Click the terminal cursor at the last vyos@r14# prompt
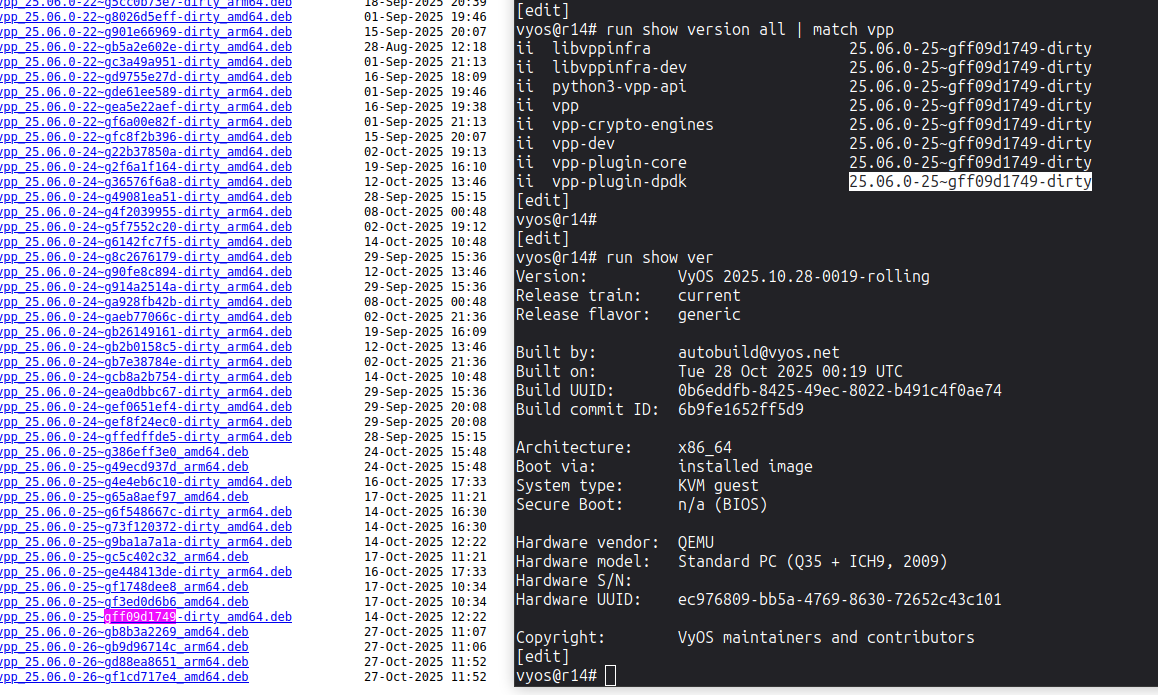 [x=611, y=676]
